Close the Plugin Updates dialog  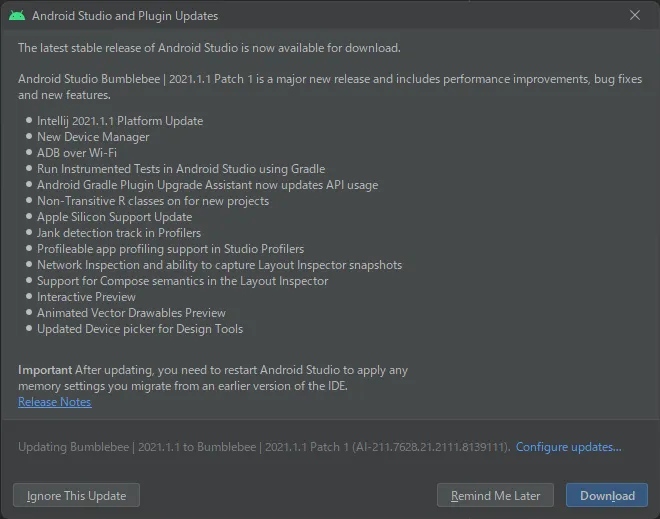pyautogui.click(x=635, y=16)
